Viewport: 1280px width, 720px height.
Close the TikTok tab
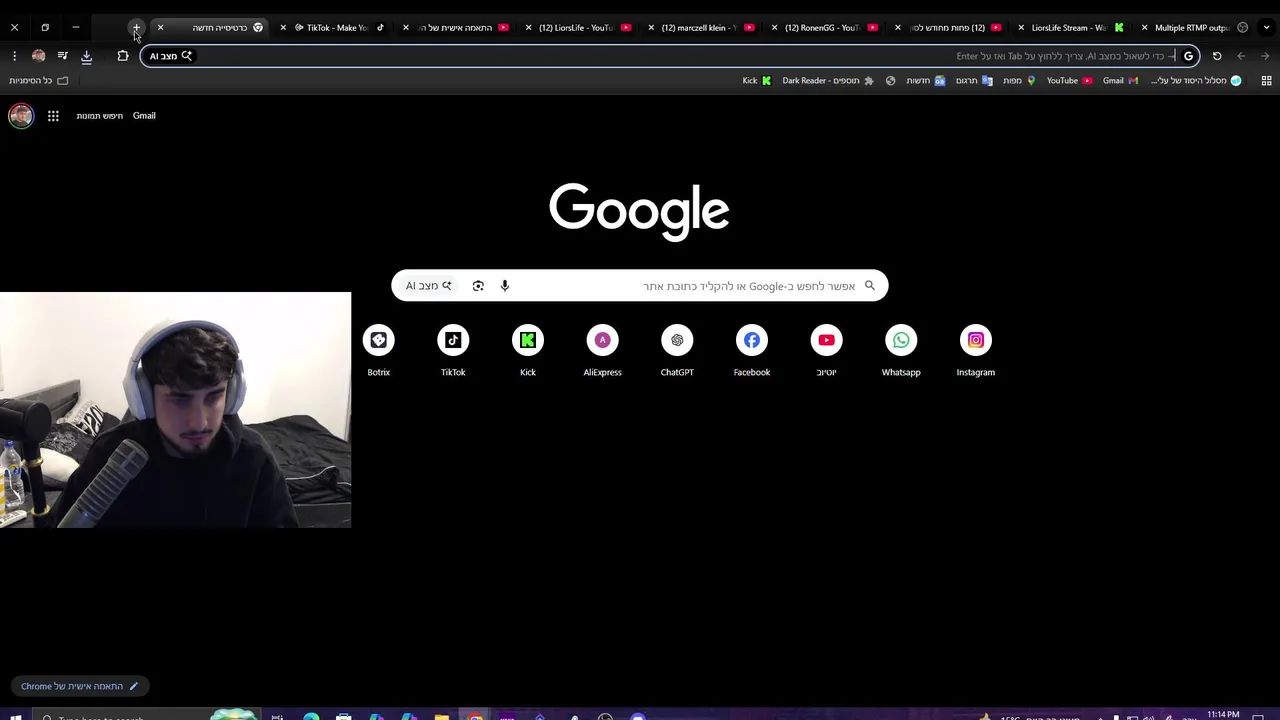283,28
